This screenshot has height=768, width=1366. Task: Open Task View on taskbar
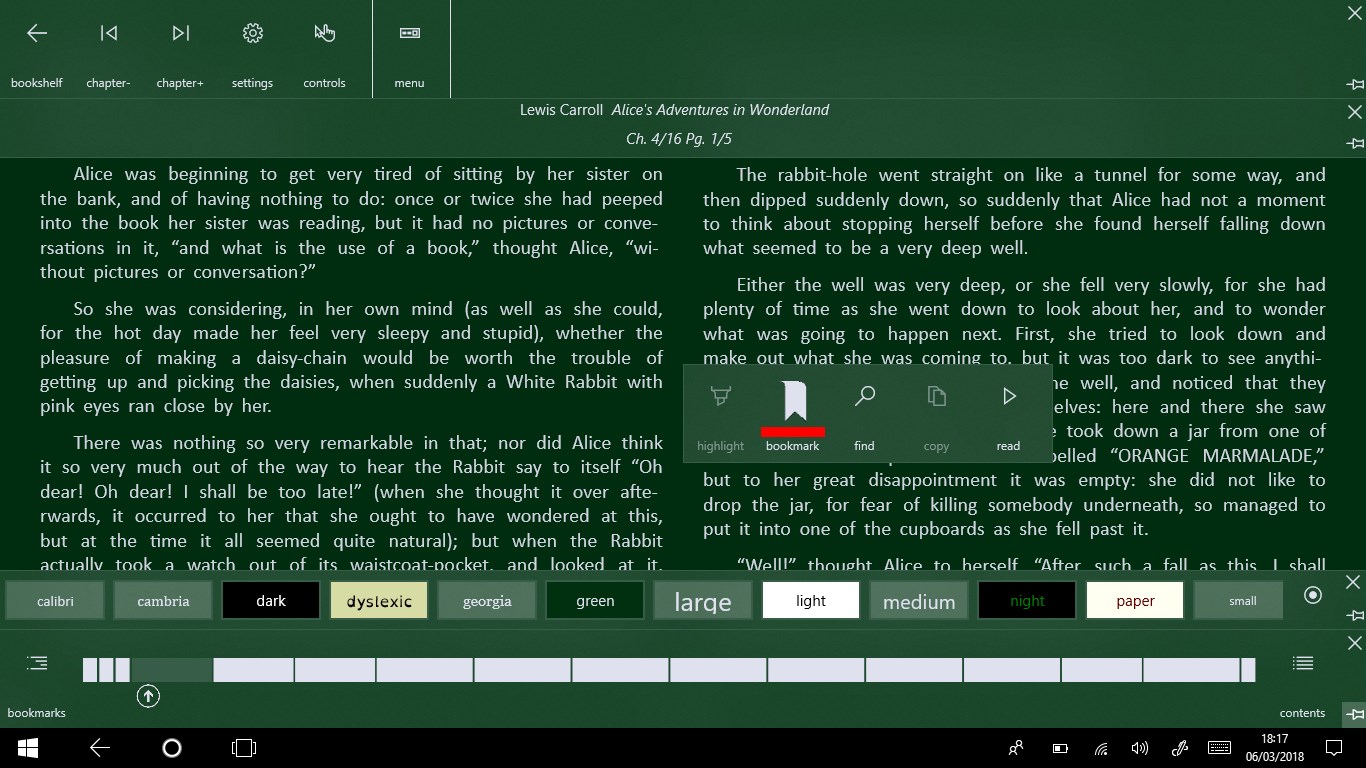[243, 748]
